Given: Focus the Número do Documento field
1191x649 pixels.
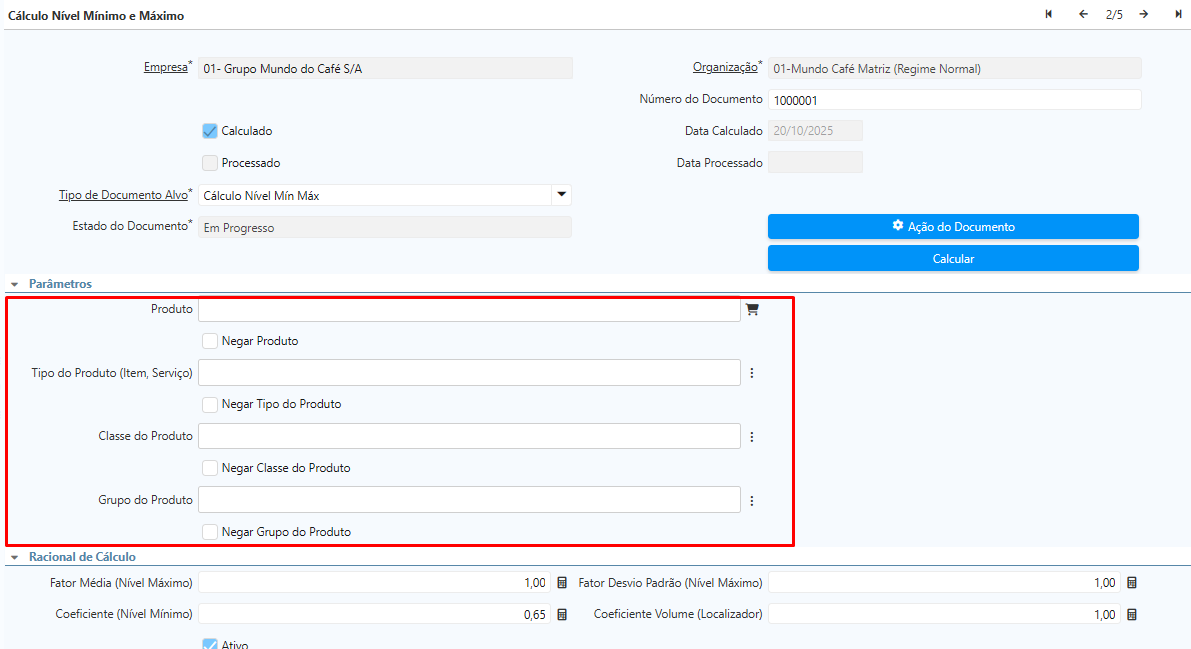Looking at the screenshot, I should point(954,100).
